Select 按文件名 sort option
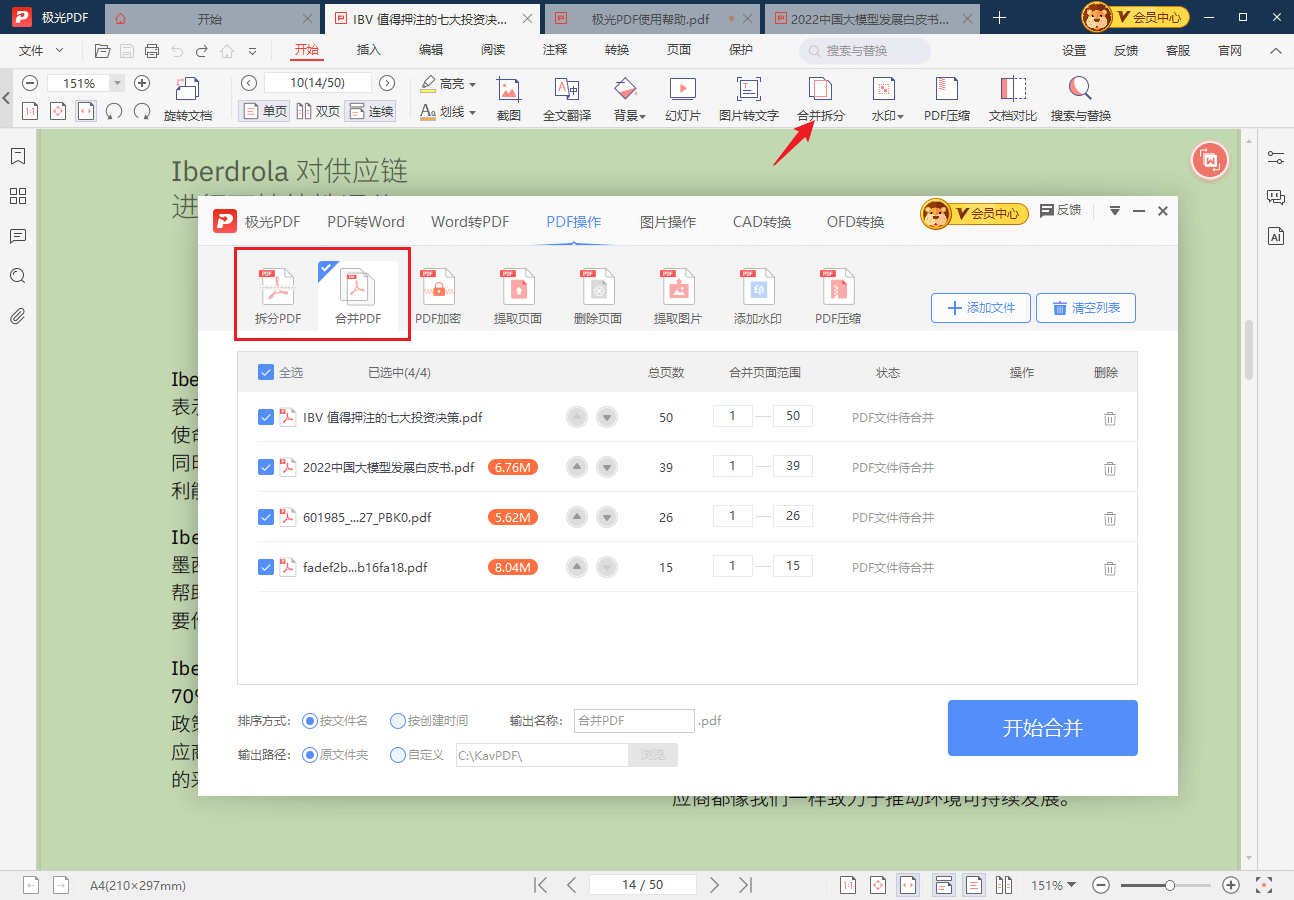The width and height of the screenshot is (1294, 900). 310,720
